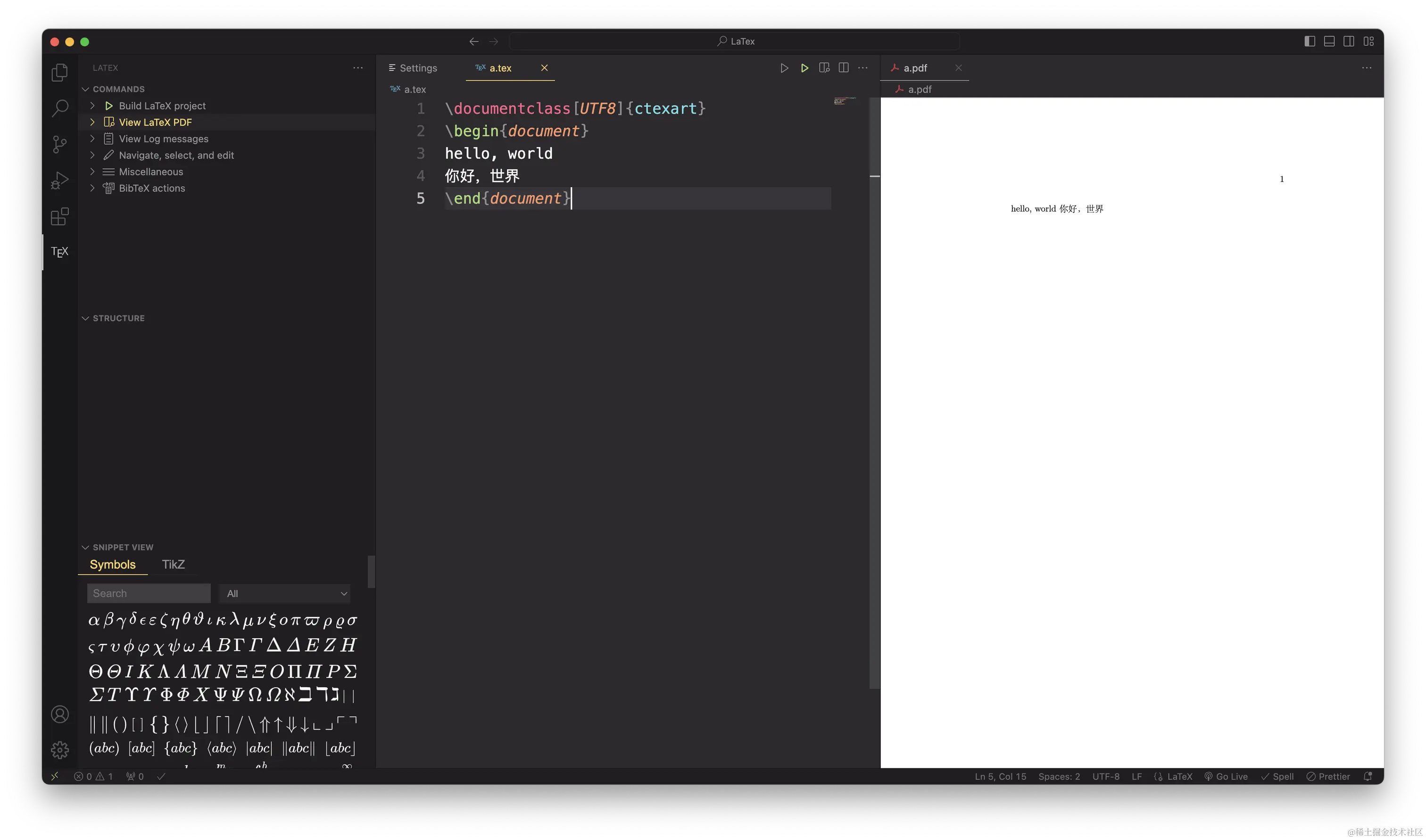Open BibTeX actions in the sidebar

(x=152, y=188)
